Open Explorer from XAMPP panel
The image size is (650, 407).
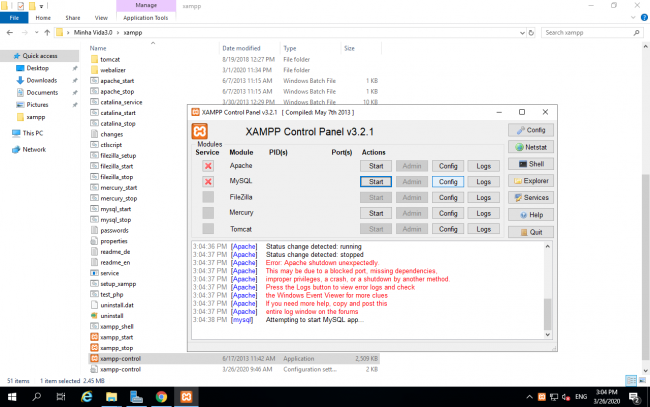tap(531, 181)
